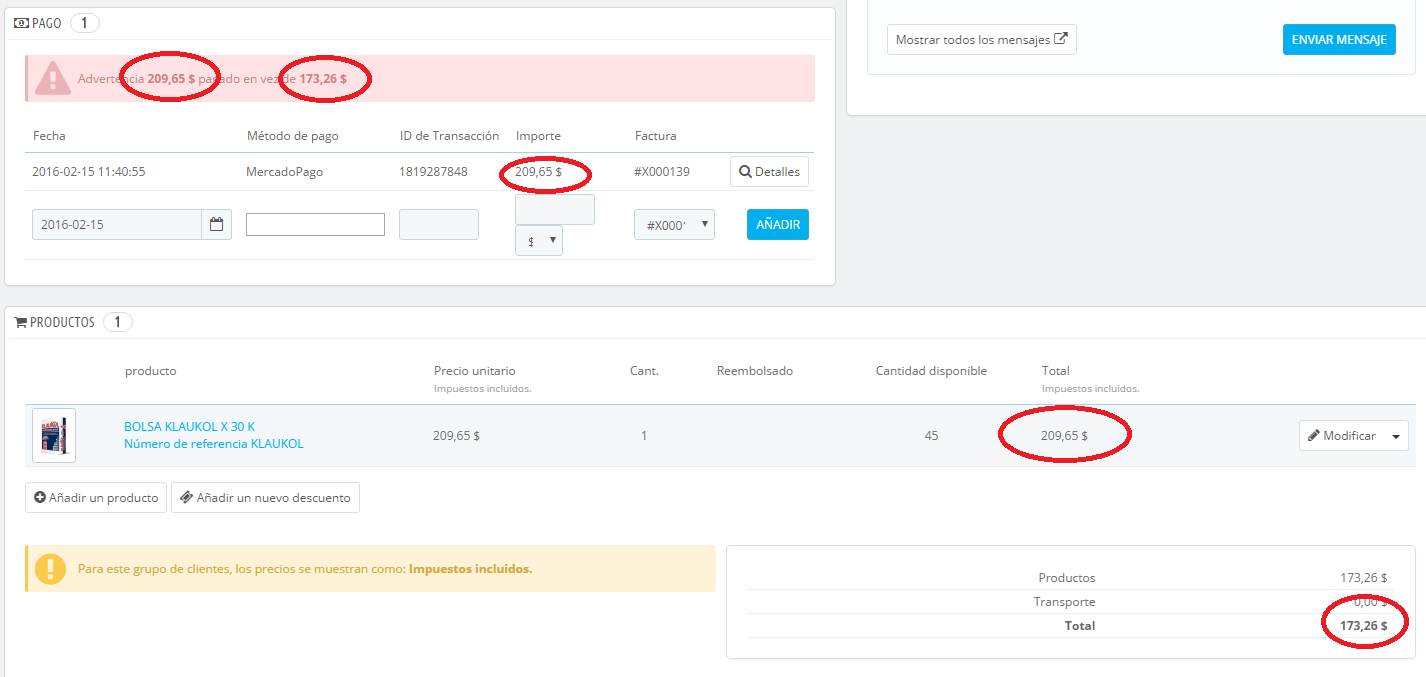Click the shopping cart Productos icon
This screenshot has width=1426, height=677.
tap(20, 322)
